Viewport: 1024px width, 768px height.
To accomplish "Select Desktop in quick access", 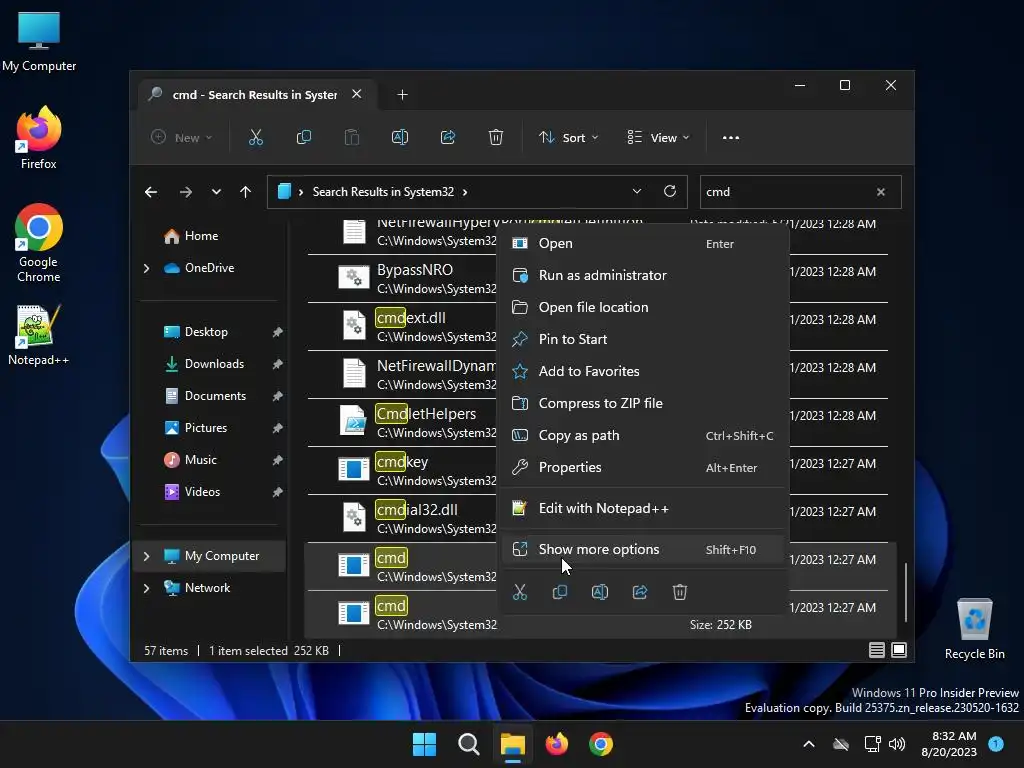I will click(209, 332).
